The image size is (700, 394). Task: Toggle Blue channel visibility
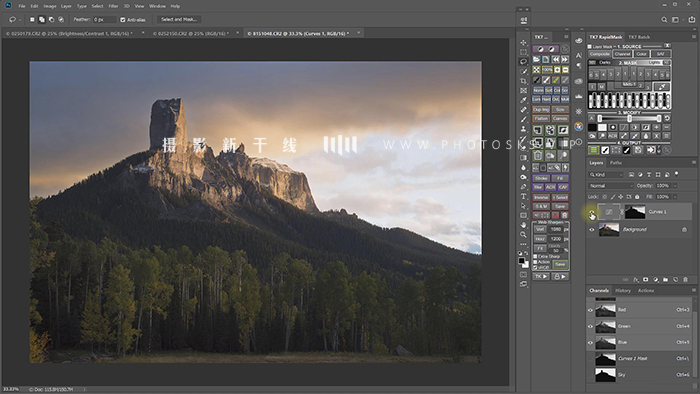[x=590, y=343]
